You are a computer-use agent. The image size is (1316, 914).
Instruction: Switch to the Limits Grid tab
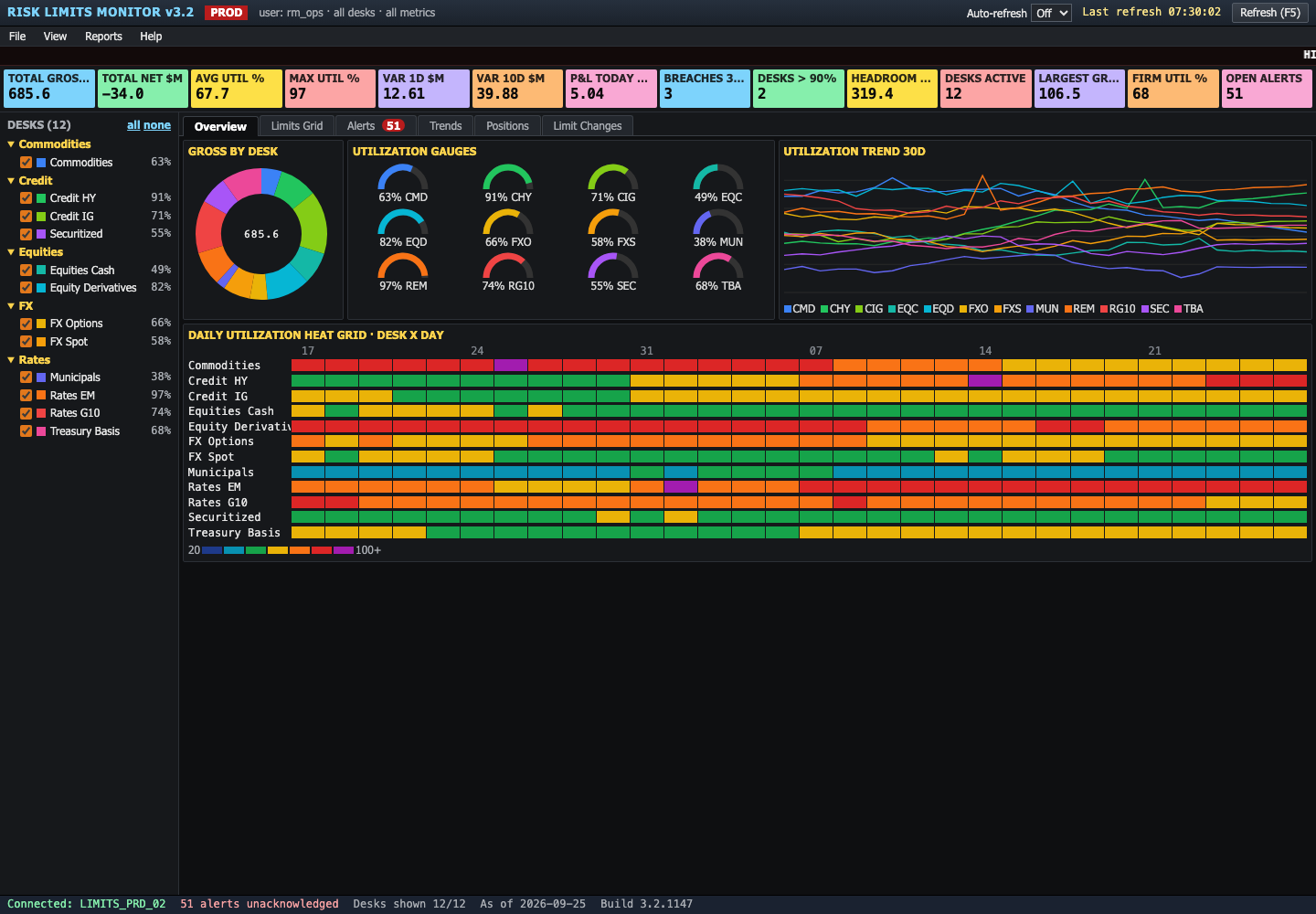[x=297, y=126]
